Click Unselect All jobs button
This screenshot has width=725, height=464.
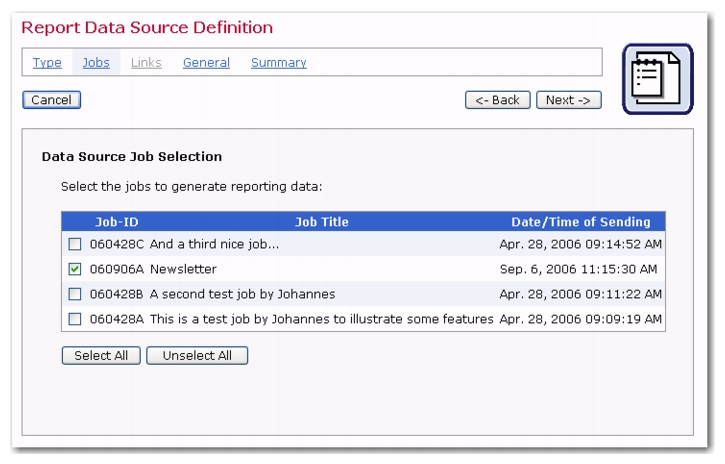coord(197,355)
